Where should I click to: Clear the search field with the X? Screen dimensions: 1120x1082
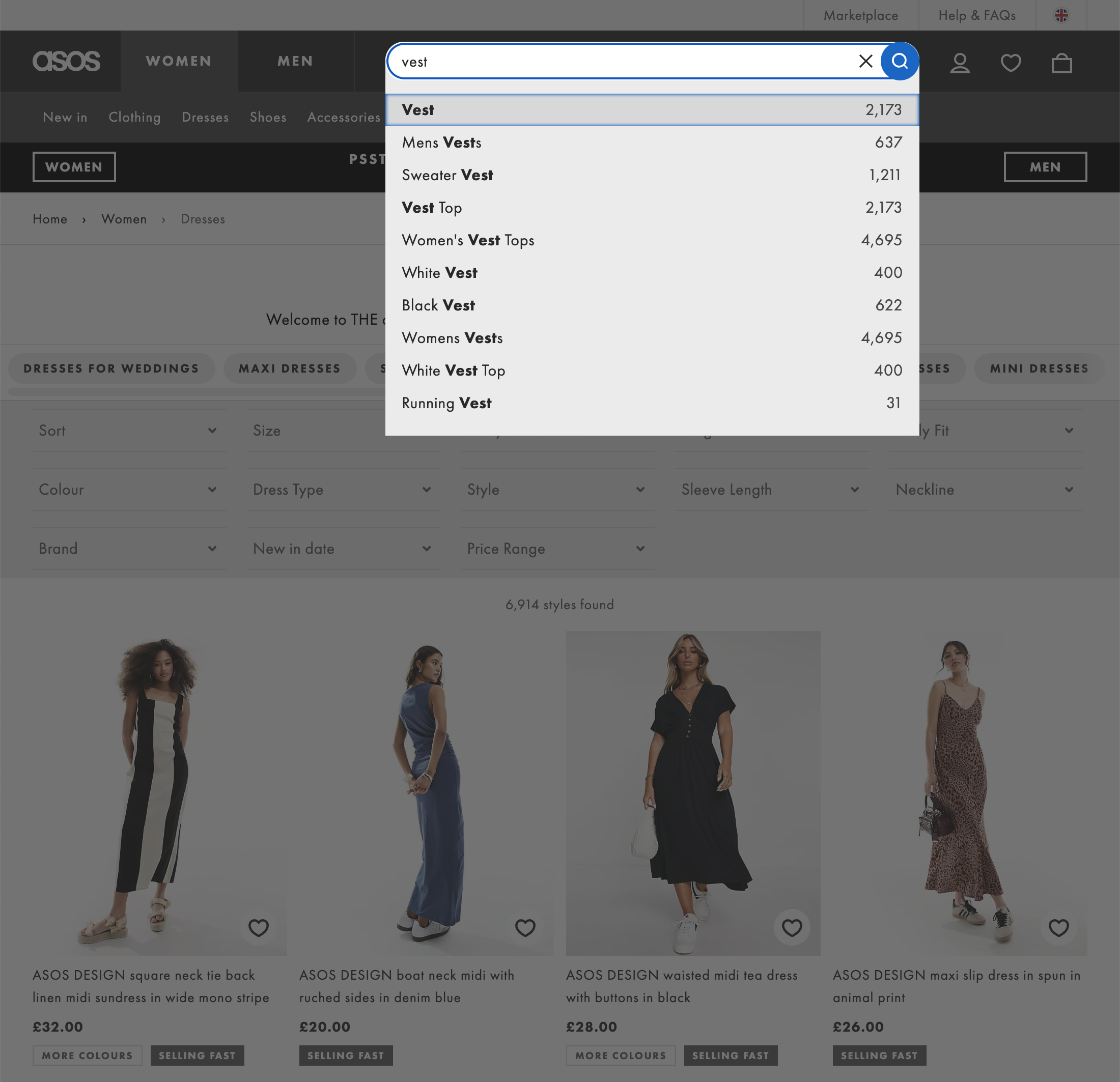point(865,61)
